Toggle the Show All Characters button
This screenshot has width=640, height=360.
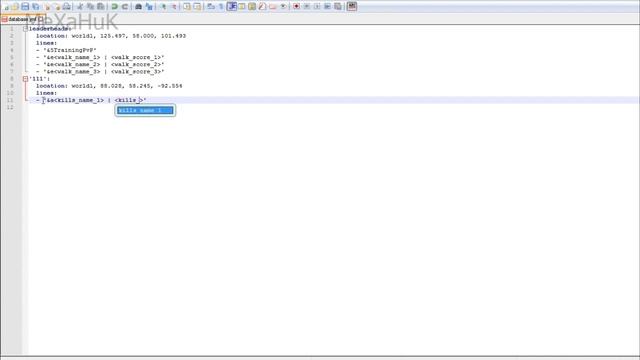click(x=221, y=7)
